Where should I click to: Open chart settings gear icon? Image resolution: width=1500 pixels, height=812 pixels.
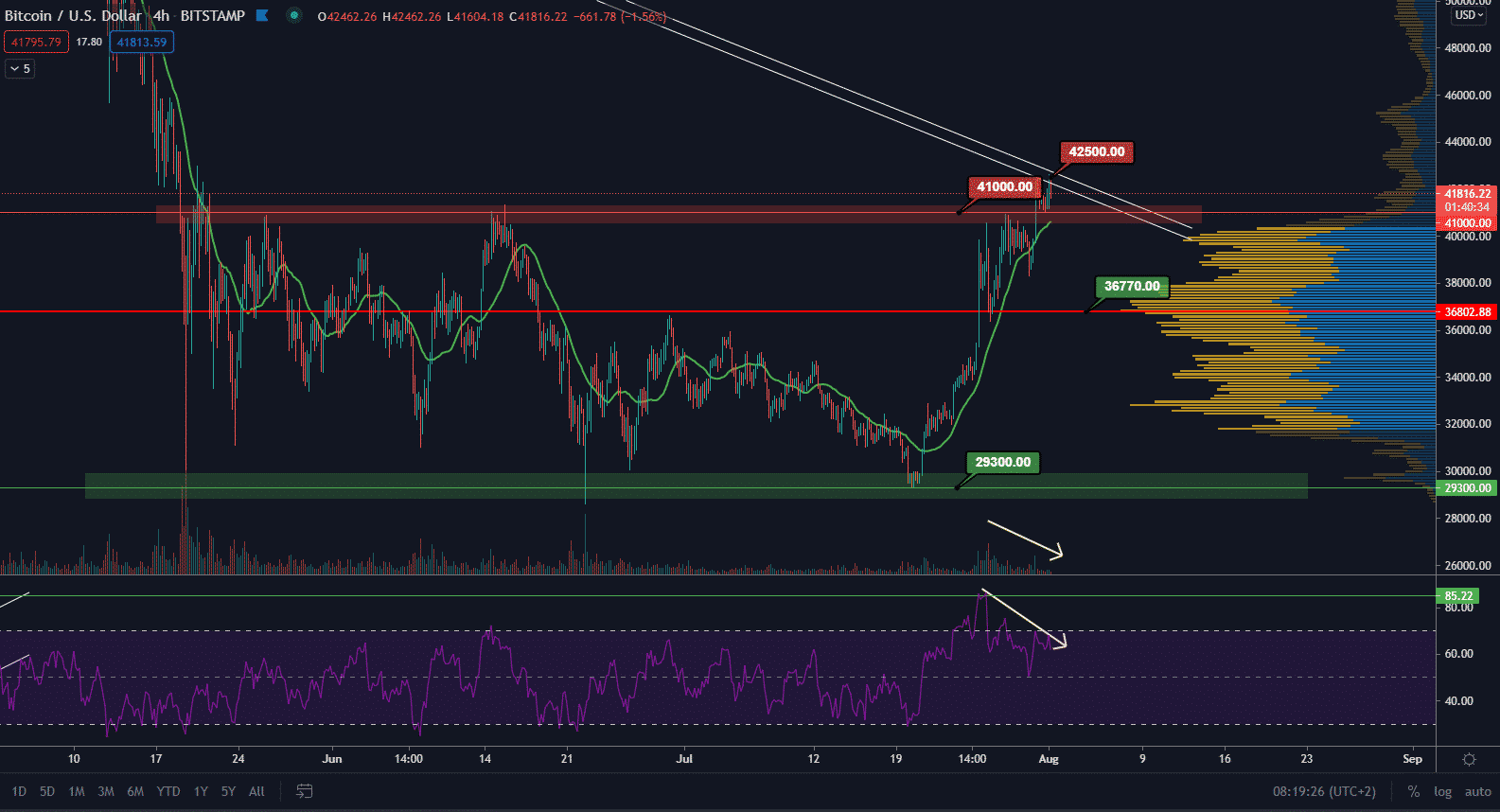(1469, 759)
